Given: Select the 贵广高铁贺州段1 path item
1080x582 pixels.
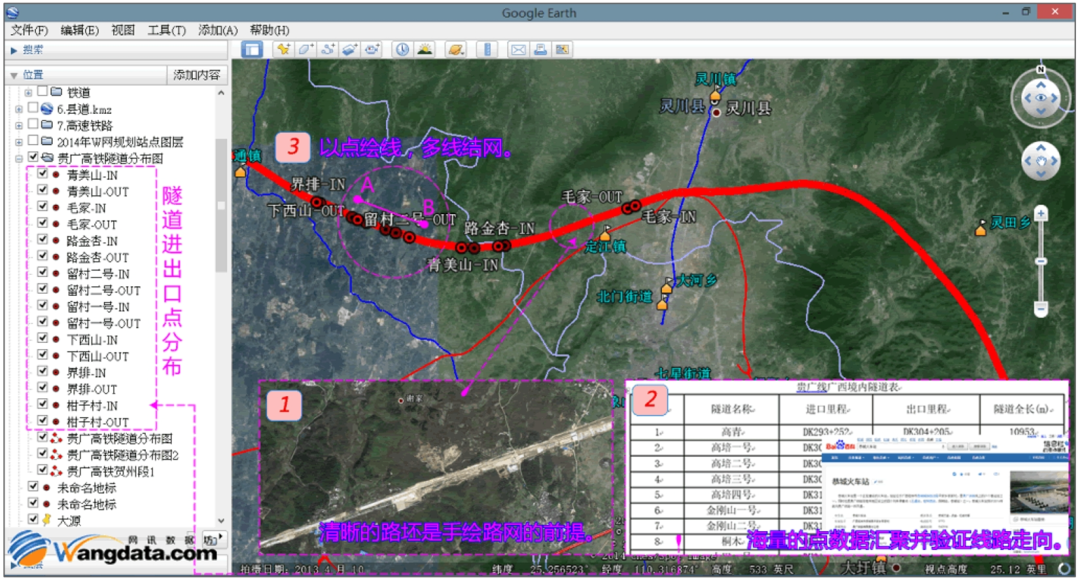Looking at the screenshot, I should coord(110,471).
